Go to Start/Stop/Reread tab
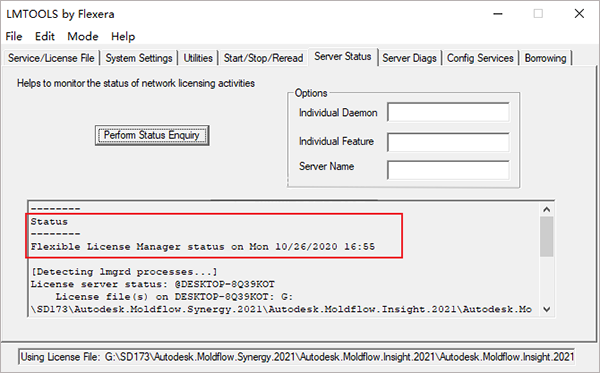Screen dimensions: 600x373 [x=263, y=58]
